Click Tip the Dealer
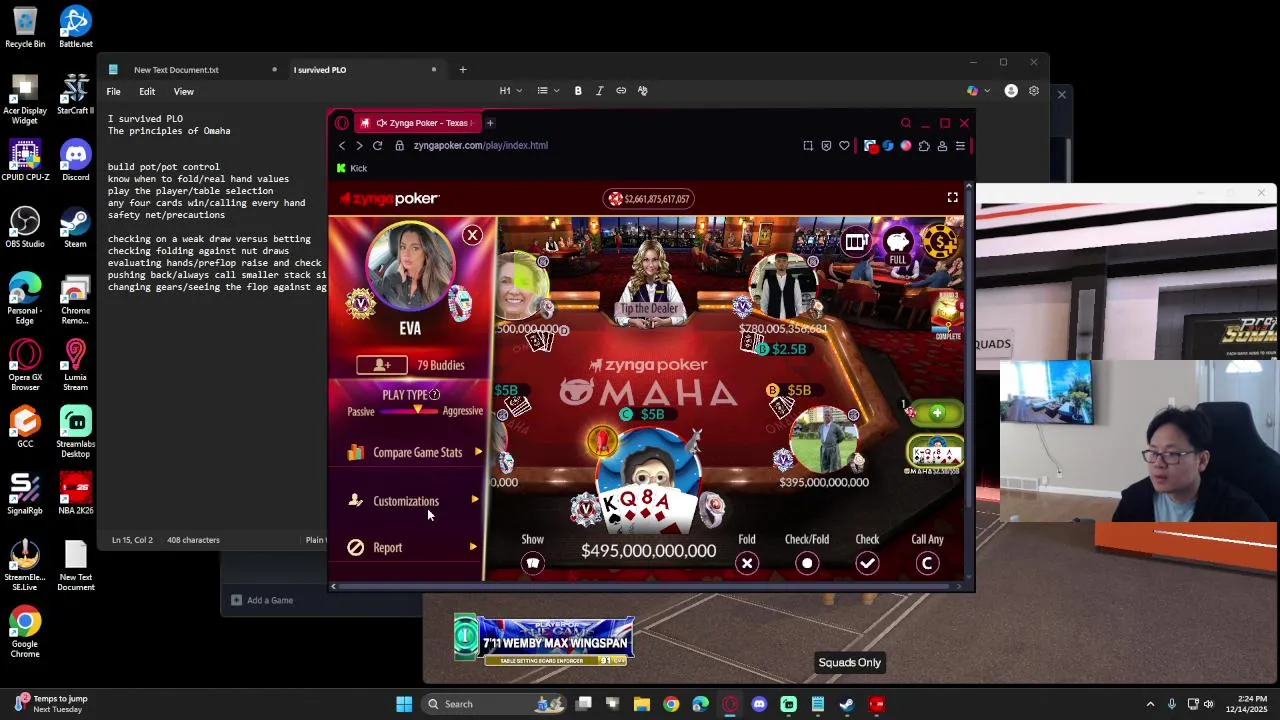This screenshot has width=1280, height=720. (x=649, y=308)
